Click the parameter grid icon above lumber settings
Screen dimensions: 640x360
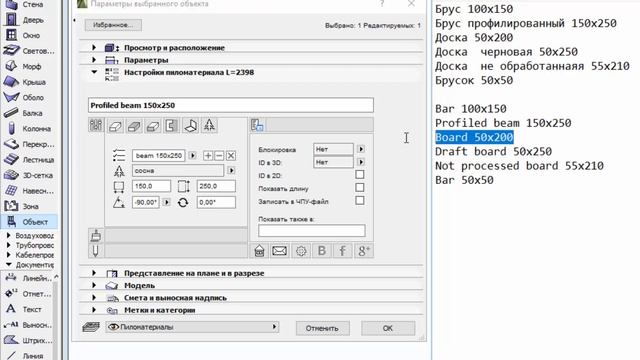point(96,125)
